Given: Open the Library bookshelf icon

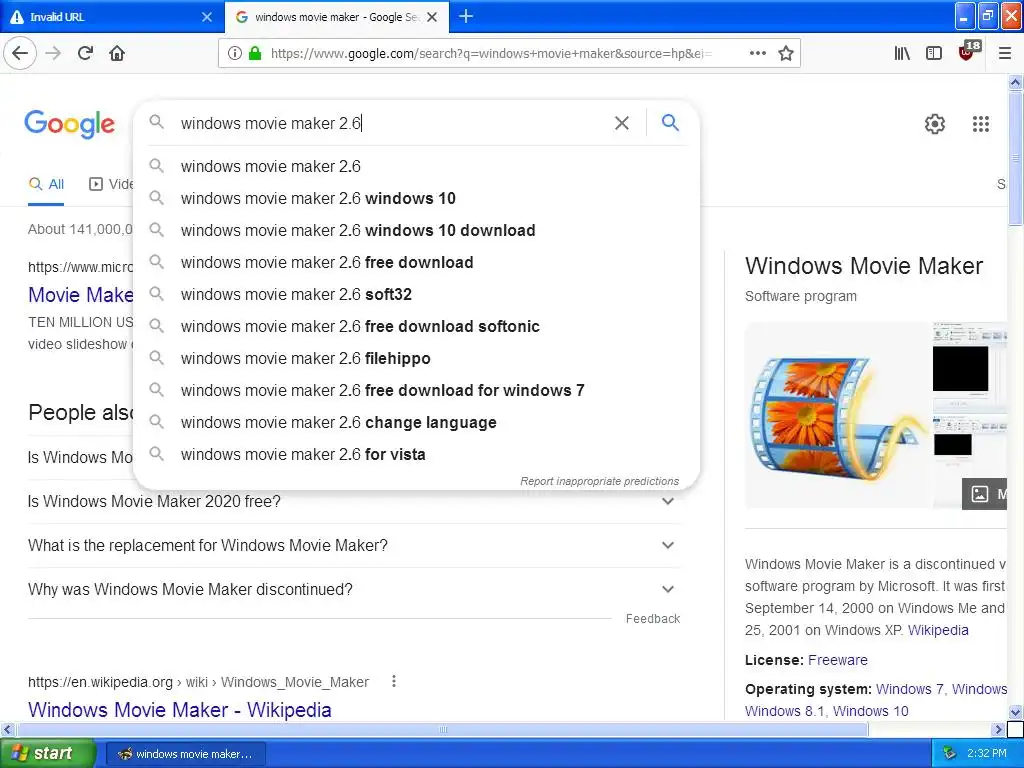Looking at the screenshot, I should coord(902,53).
